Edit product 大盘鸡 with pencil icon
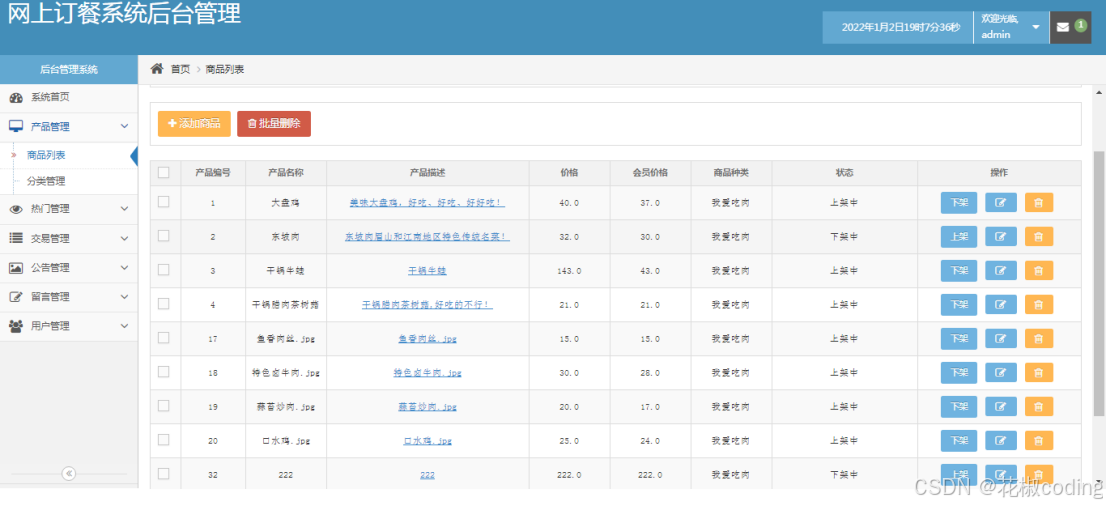The width and height of the screenshot is (1107, 507). click(x=1000, y=203)
